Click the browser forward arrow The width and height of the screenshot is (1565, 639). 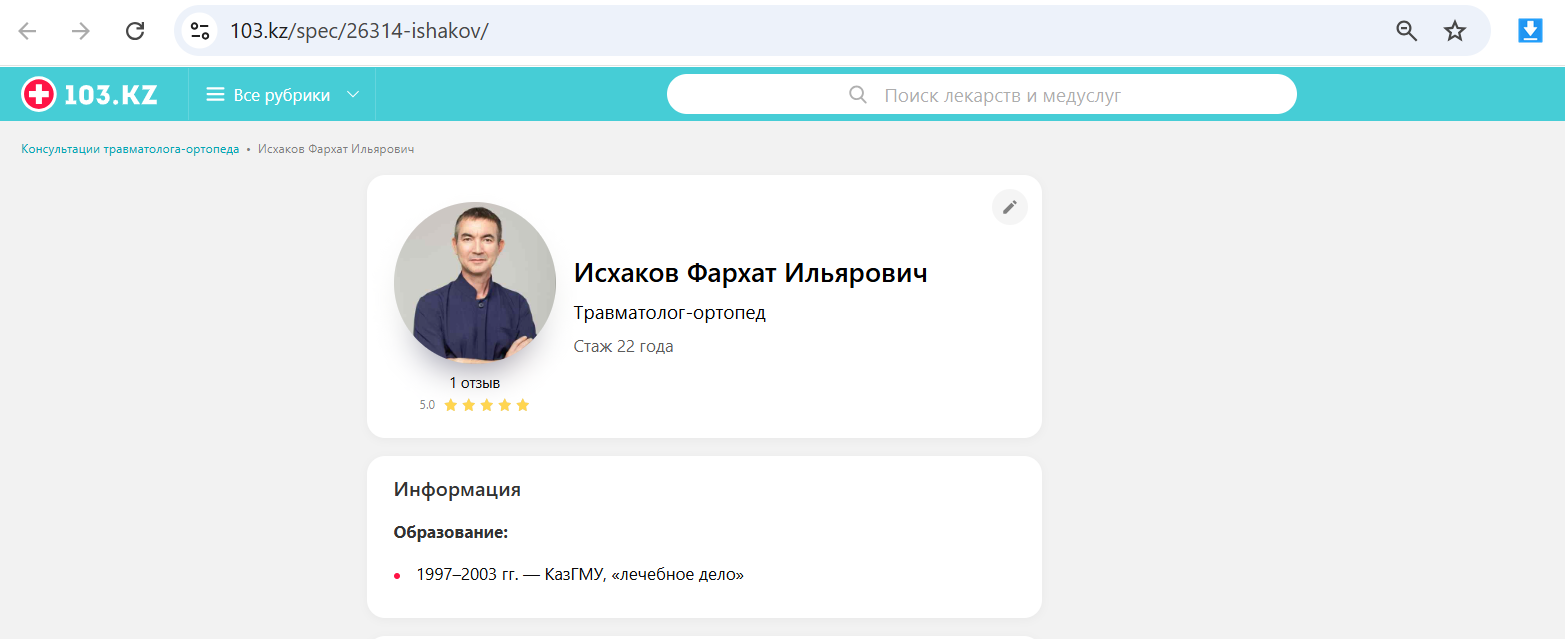(x=81, y=31)
